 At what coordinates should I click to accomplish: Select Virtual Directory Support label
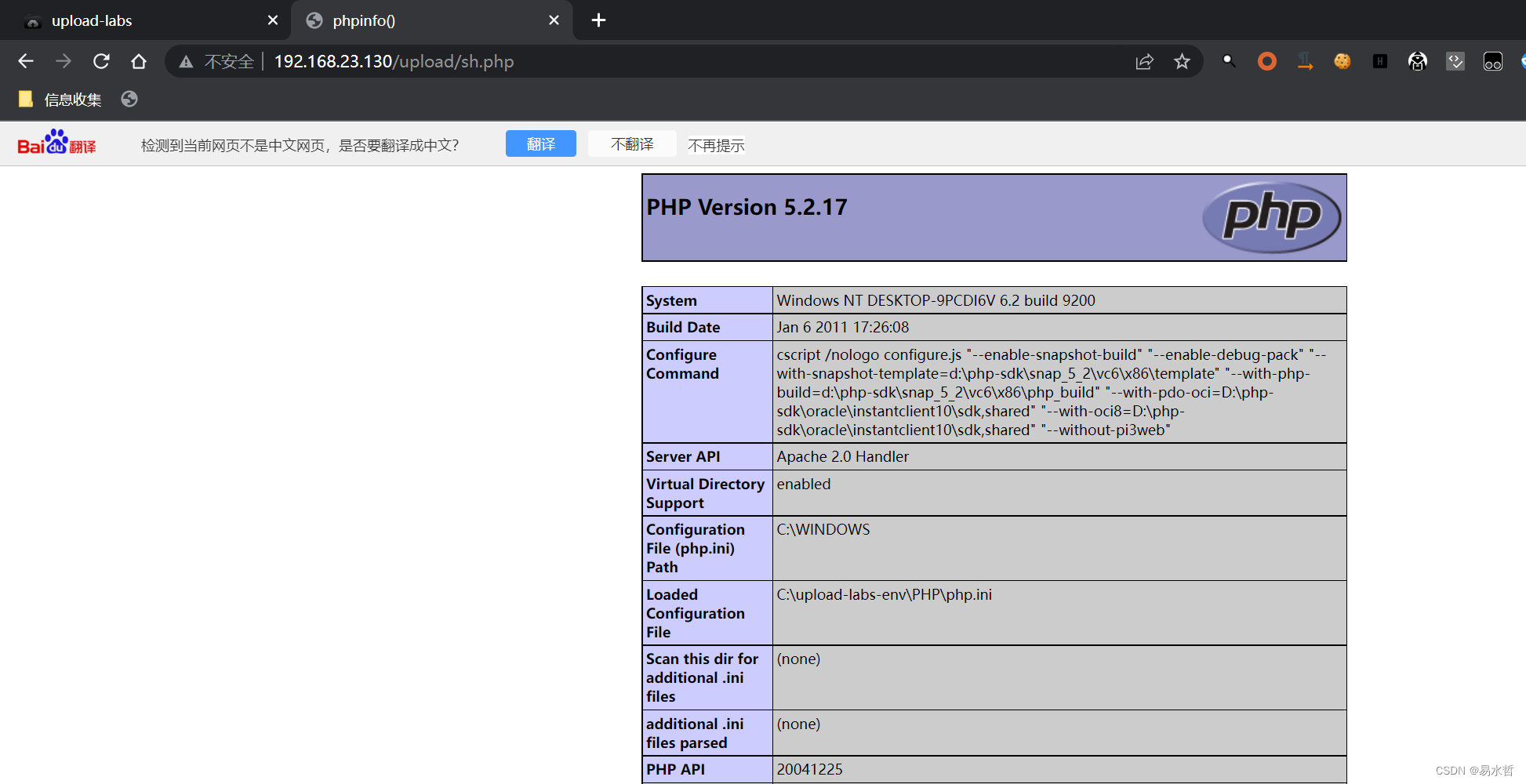tap(707, 493)
